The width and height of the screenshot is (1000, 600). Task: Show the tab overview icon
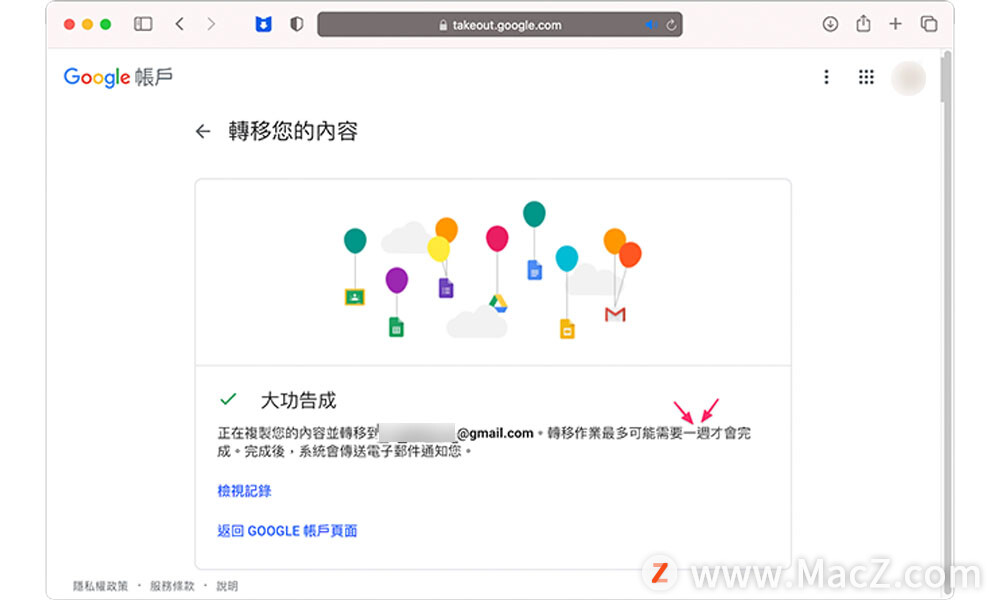[929, 24]
